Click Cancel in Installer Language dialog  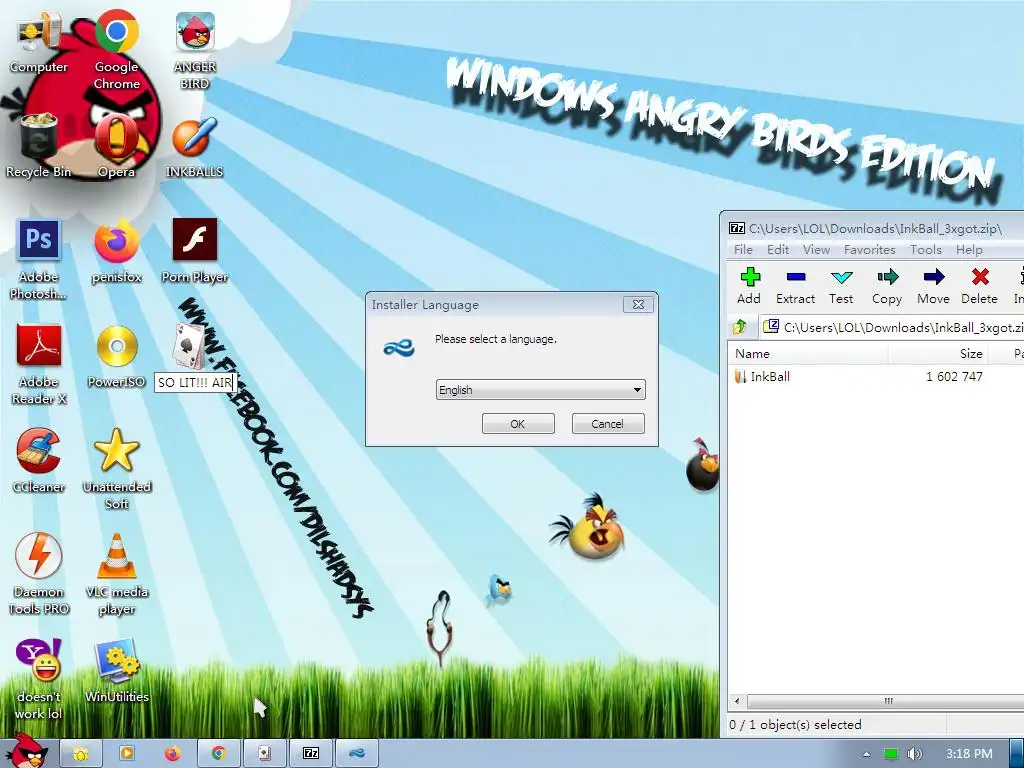point(608,424)
